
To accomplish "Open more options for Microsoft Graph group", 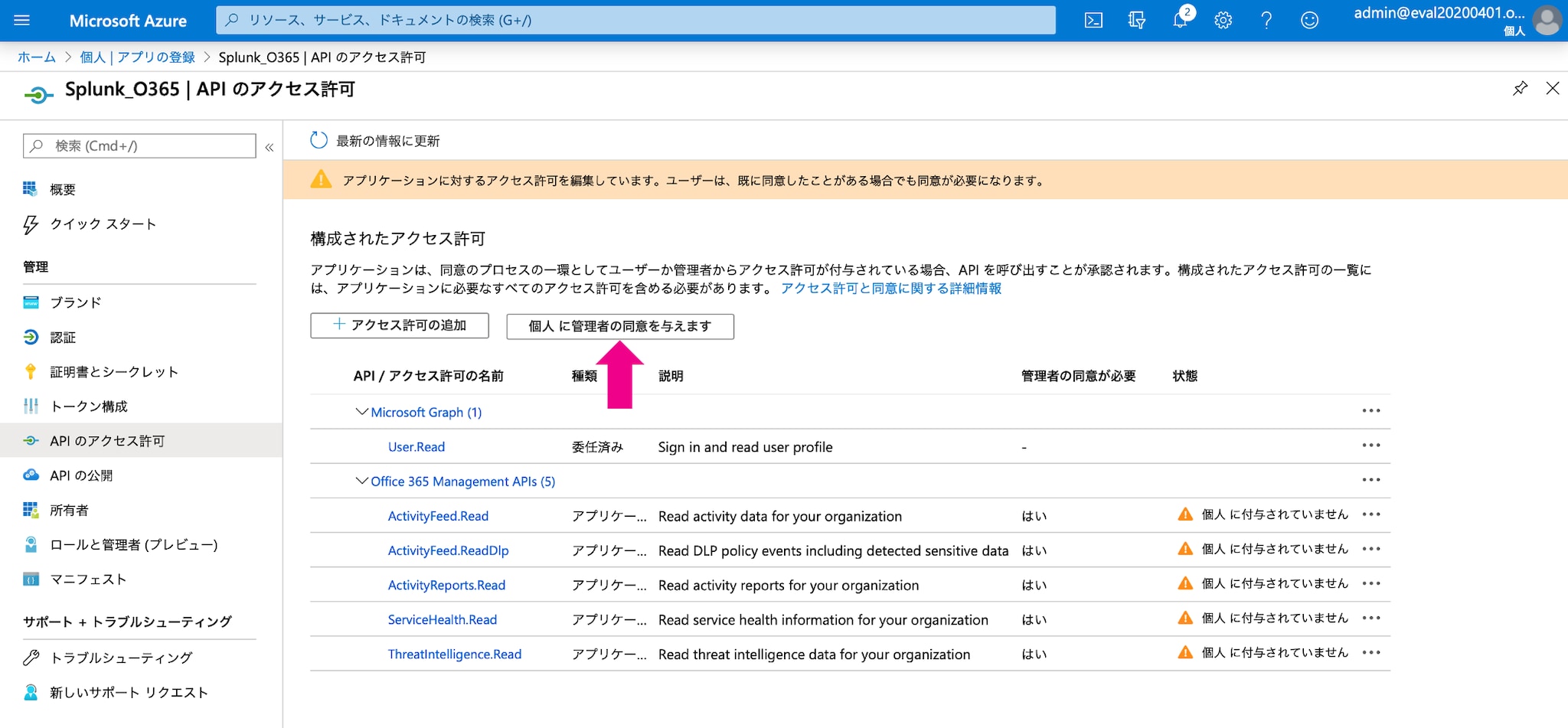I will 1371,411.
